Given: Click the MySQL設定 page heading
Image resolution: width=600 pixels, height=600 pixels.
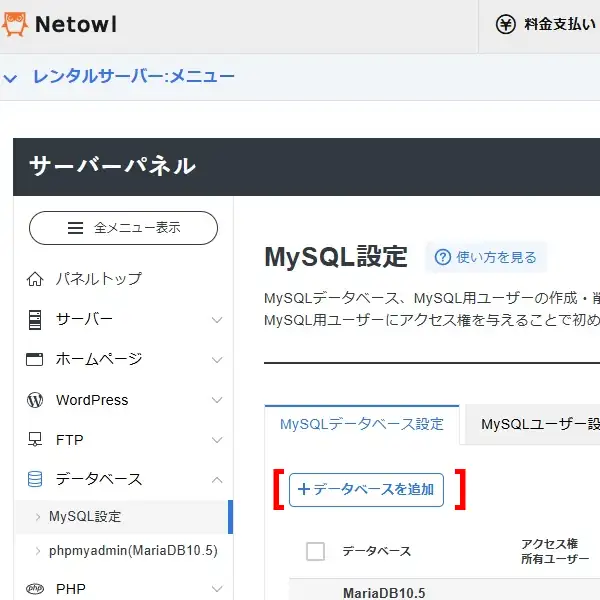Looking at the screenshot, I should click(x=336, y=257).
